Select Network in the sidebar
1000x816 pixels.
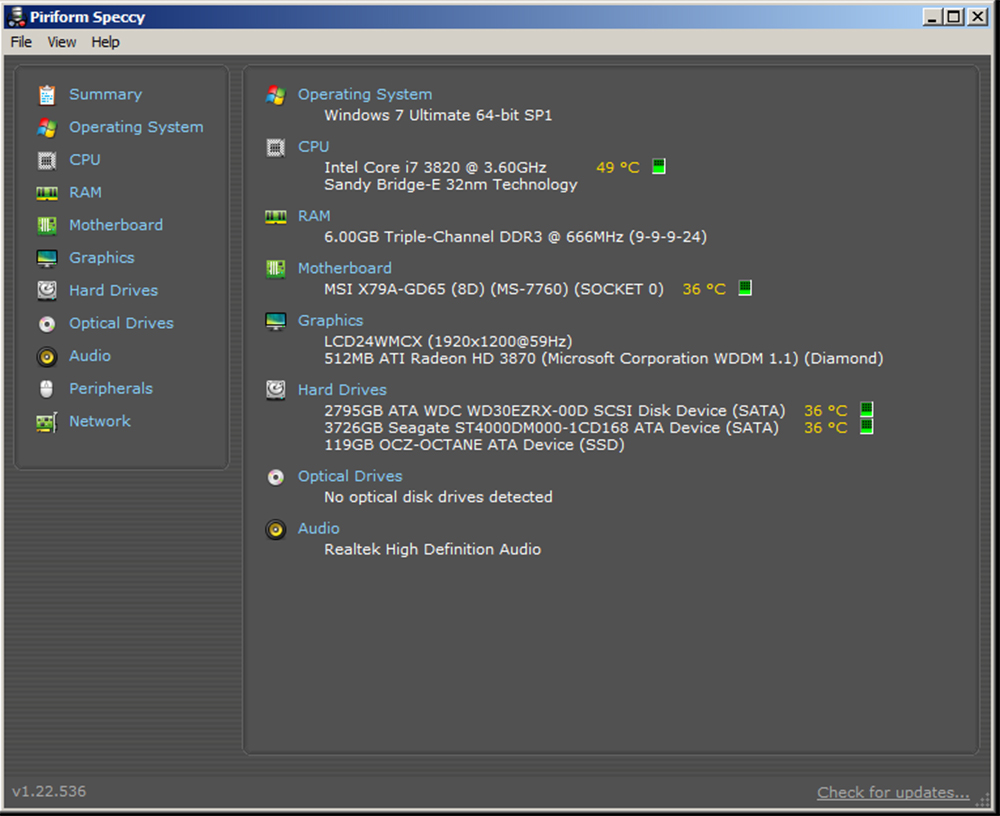click(x=100, y=421)
